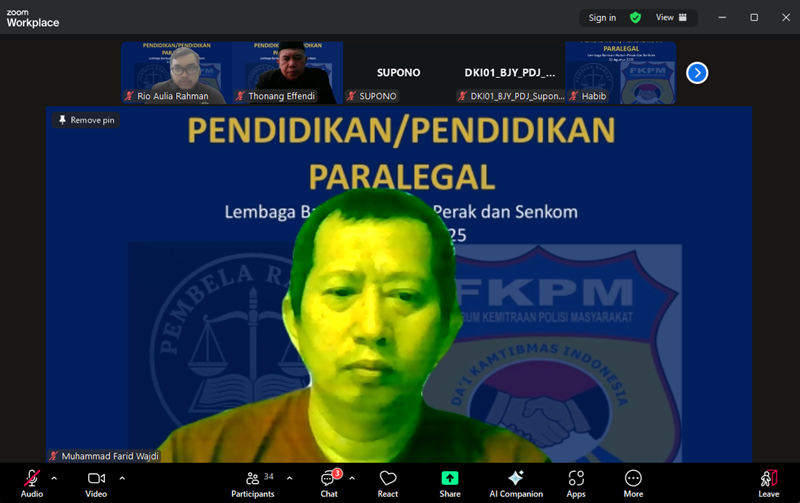Expand audio options caret beside Audio
The height and width of the screenshot is (503, 800).
(x=54, y=478)
